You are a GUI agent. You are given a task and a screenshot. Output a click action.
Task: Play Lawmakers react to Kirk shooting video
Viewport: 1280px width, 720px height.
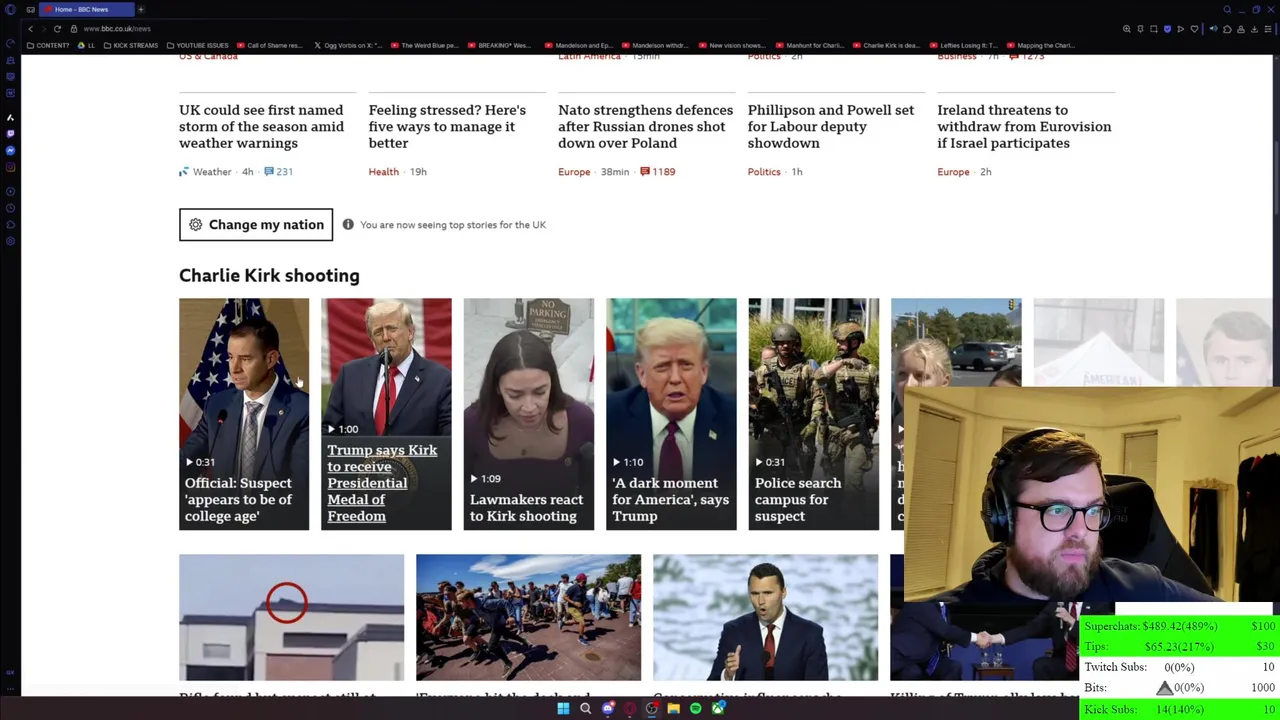tap(528, 414)
